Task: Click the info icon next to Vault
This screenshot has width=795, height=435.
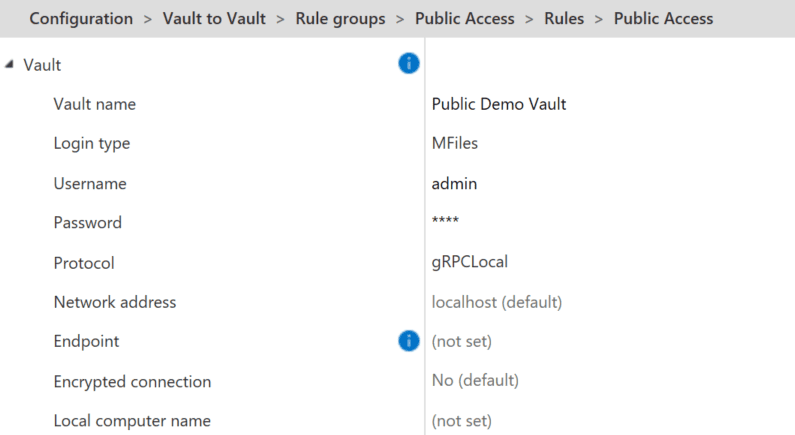Action: (408, 64)
